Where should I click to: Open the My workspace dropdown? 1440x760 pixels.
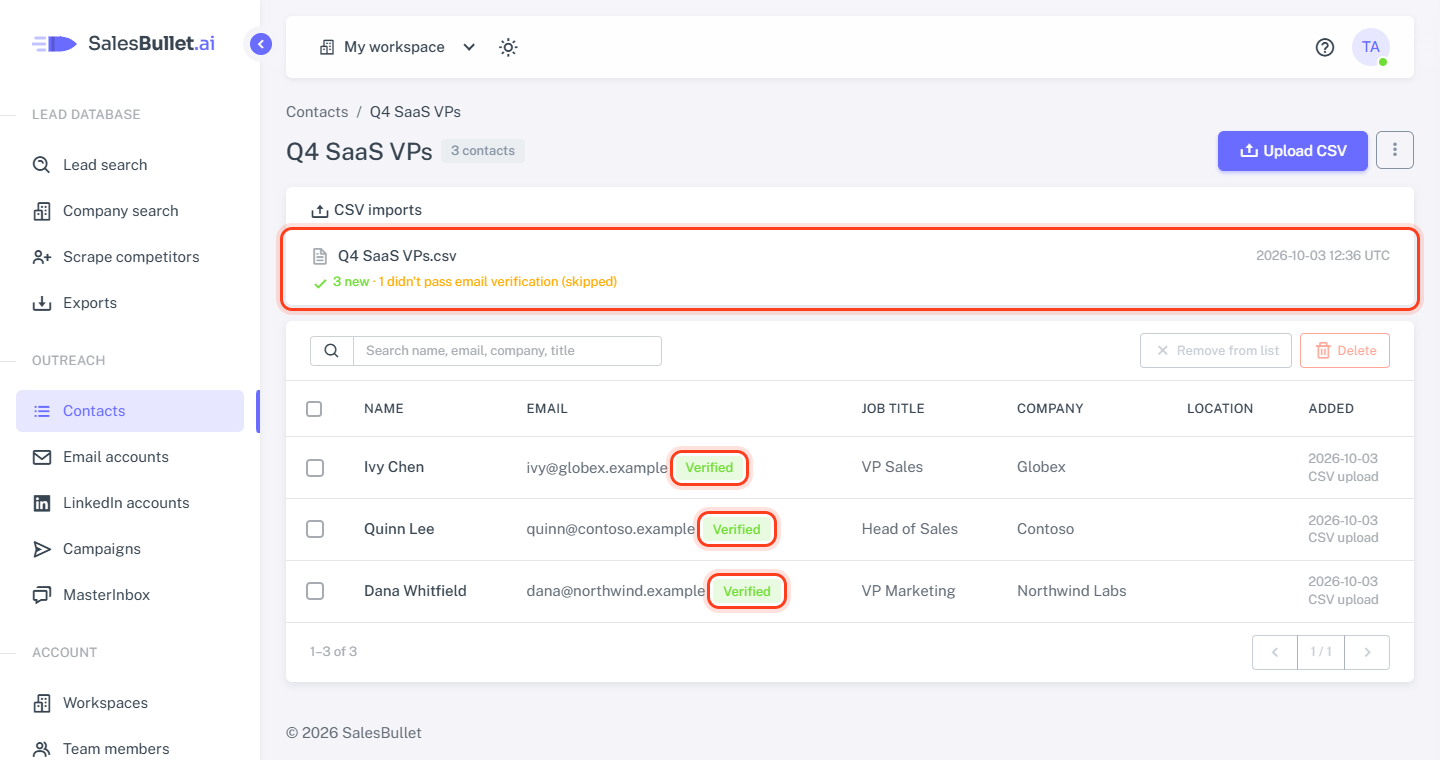pos(397,47)
